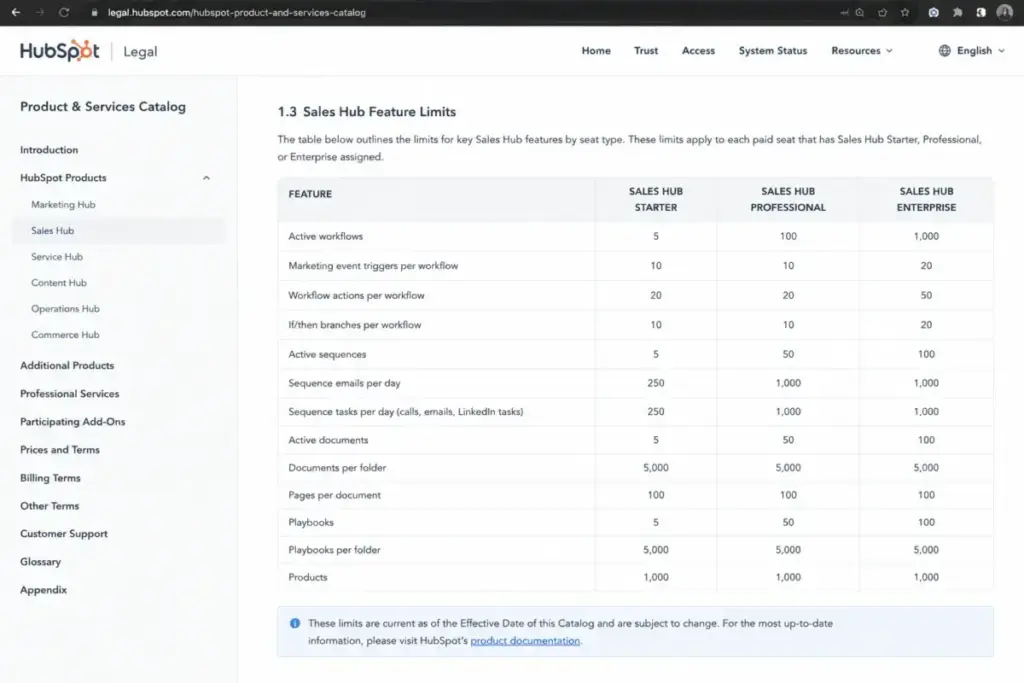
Task: Click the HubSpot logo
Action: tap(59, 51)
